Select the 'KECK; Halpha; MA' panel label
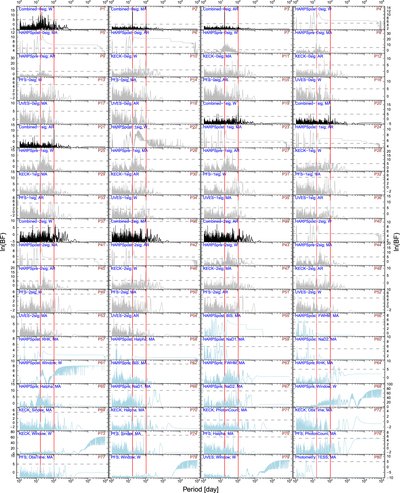Image resolution: width=400 pixels, height=493 pixels. 128,410
